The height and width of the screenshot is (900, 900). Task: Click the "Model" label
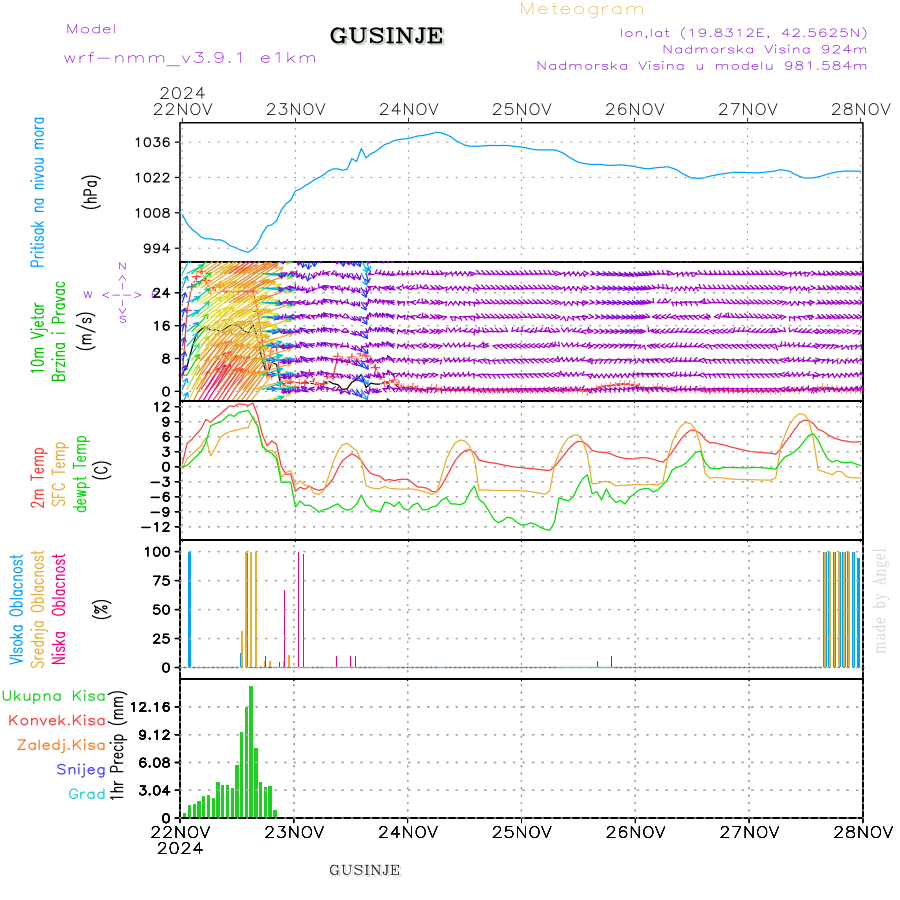pos(91,29)
